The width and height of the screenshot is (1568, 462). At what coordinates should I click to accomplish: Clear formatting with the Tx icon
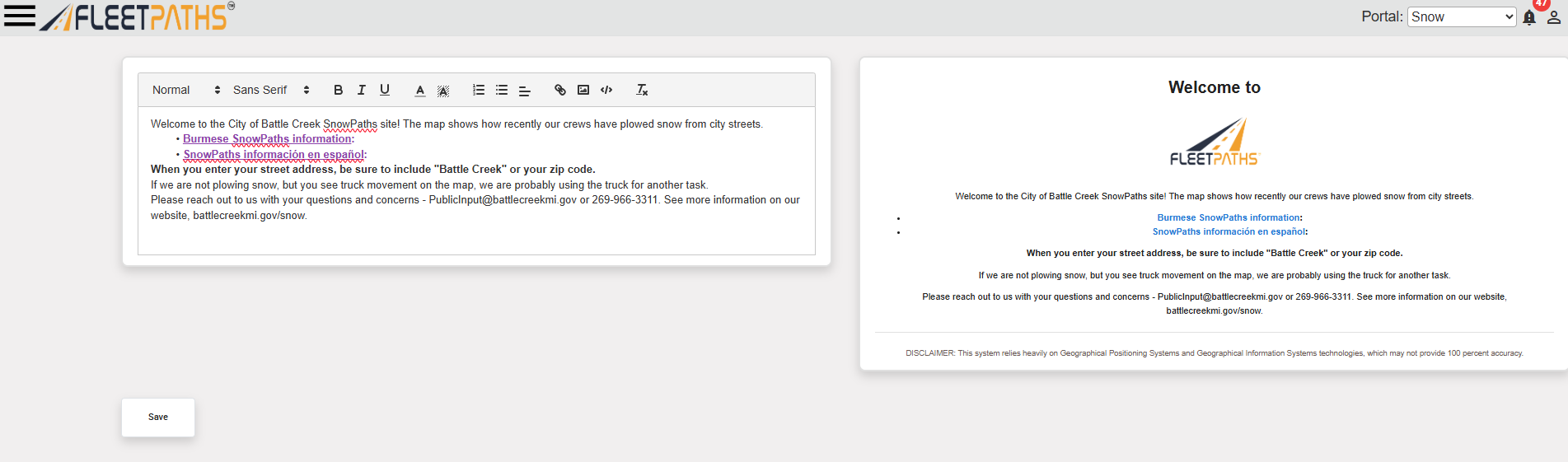(x=642, y=90)
